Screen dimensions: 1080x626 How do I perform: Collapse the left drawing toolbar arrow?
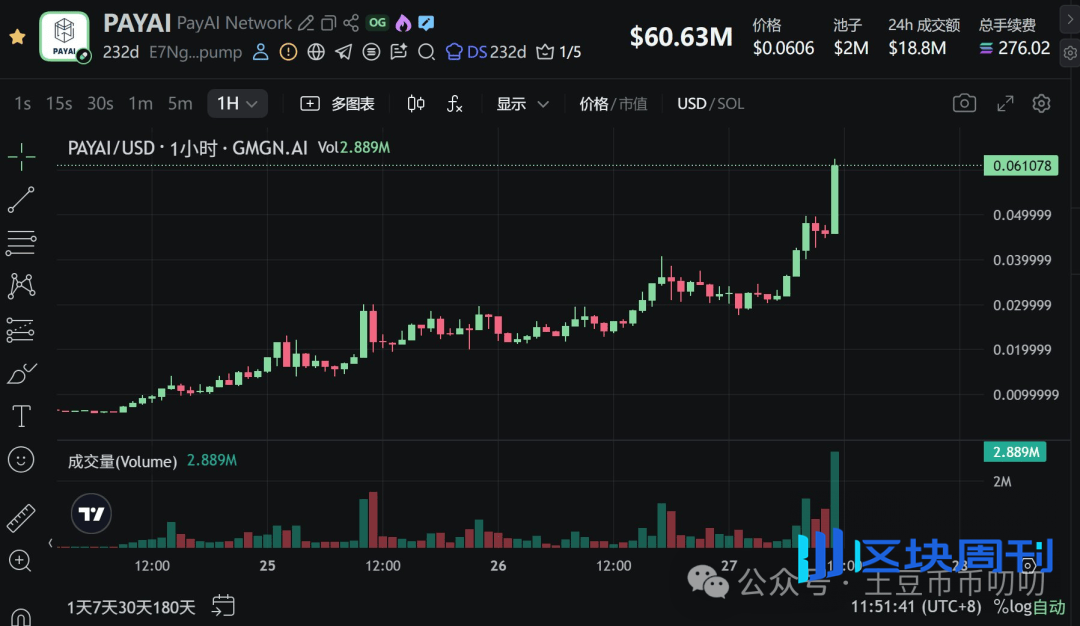point(50,542)
